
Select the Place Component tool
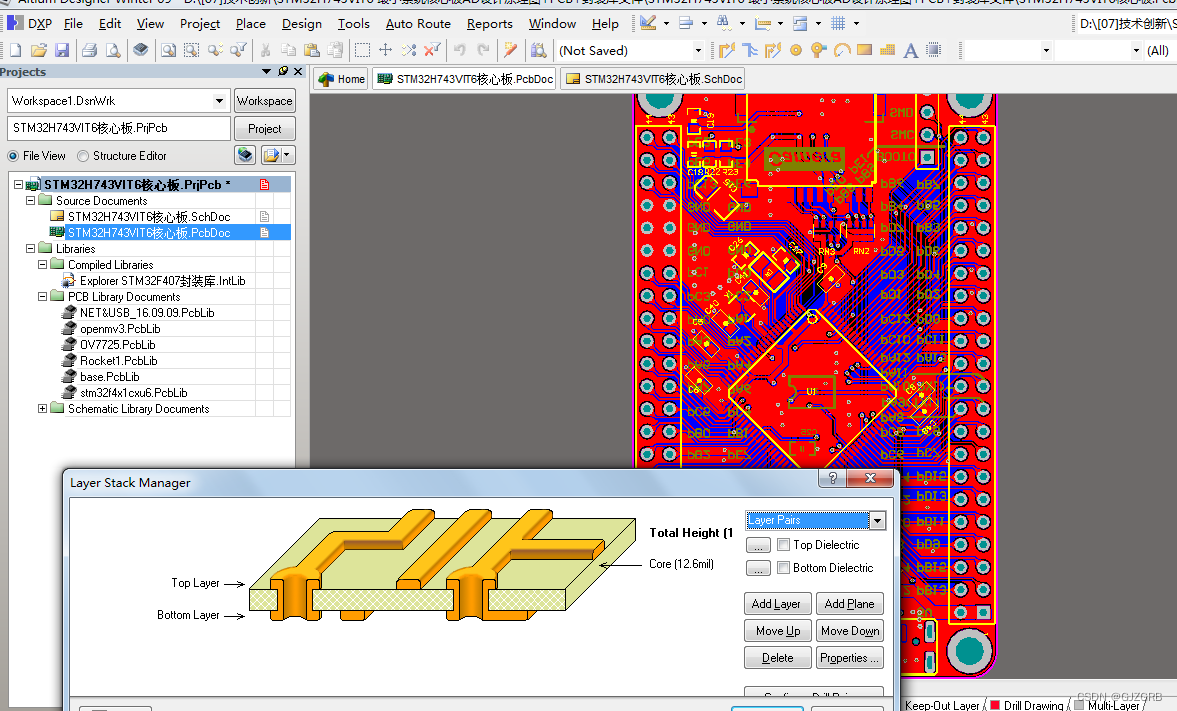(x=934, y=50)
